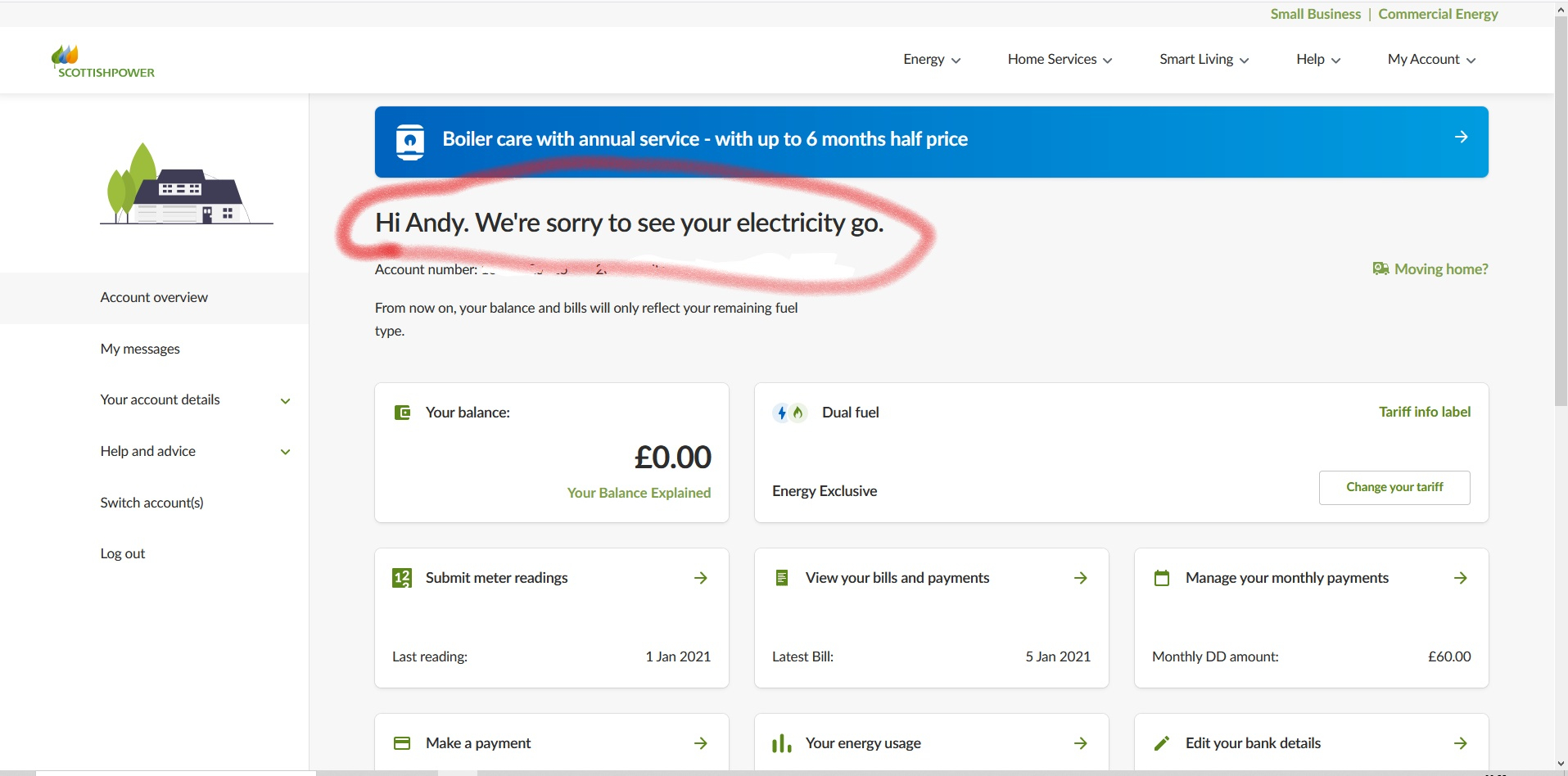This screenshot has height=776, width=1568.
Task: Click the ScottishPower logo
Action: [x=102, y=61]
